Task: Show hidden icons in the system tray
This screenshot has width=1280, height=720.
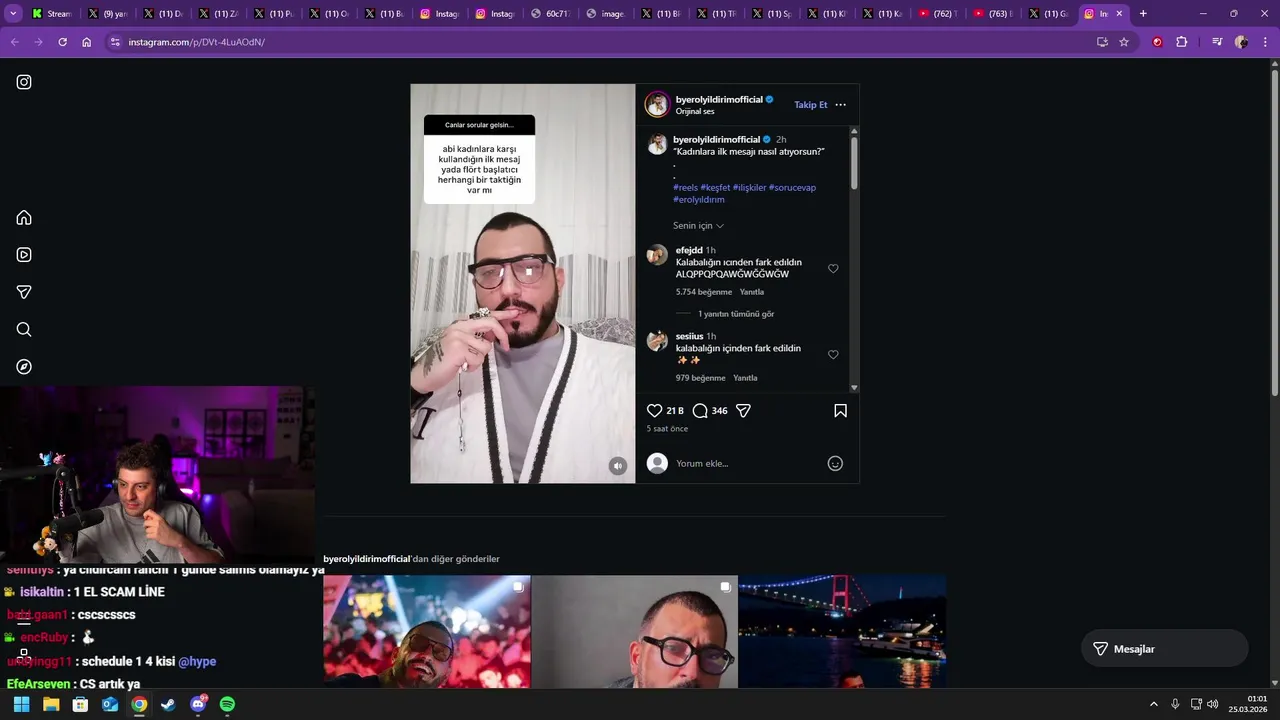Action: pyautogui.click(x=1153, y=704)
